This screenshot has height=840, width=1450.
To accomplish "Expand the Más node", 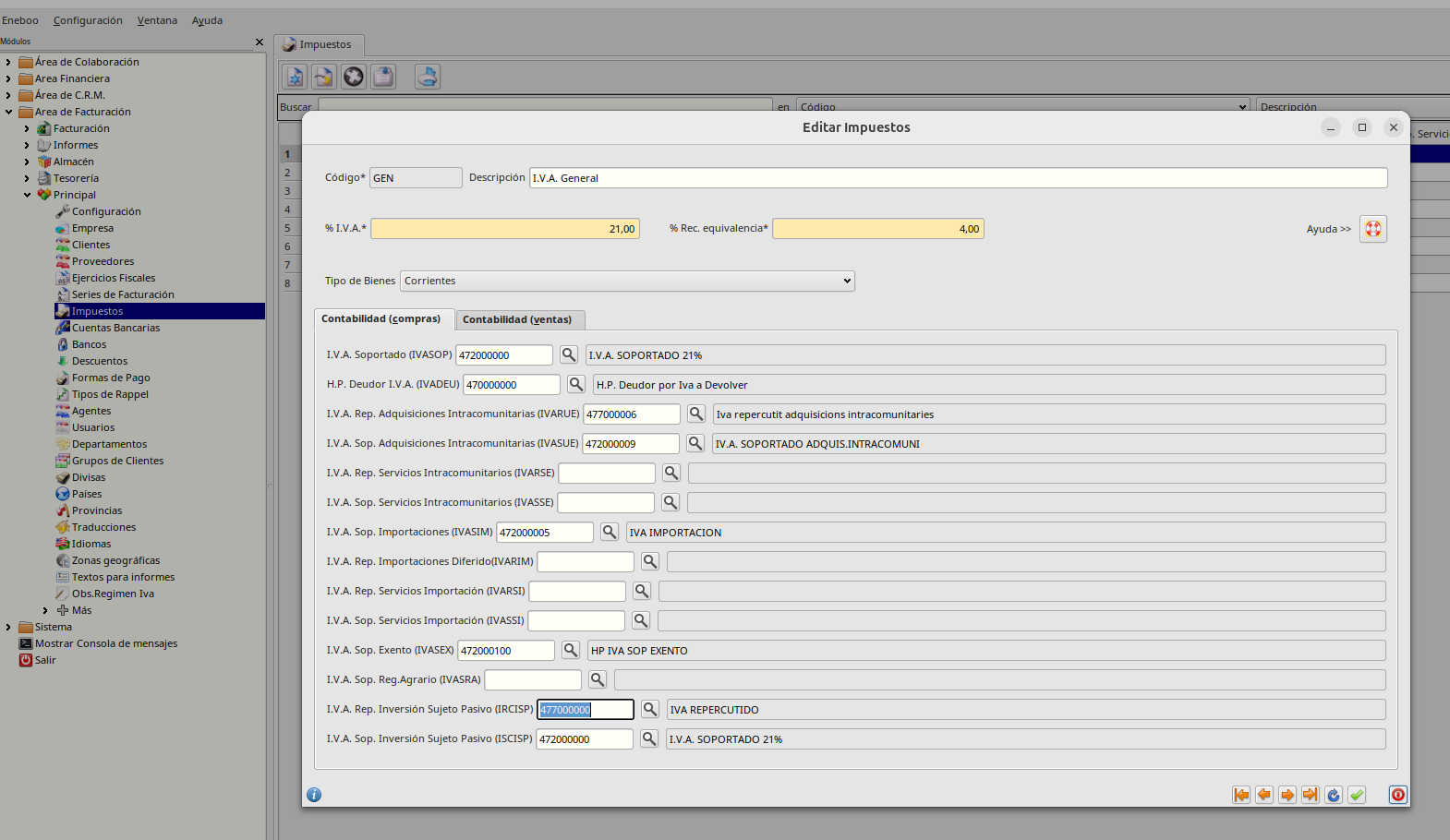I will (x=45, y=610).
